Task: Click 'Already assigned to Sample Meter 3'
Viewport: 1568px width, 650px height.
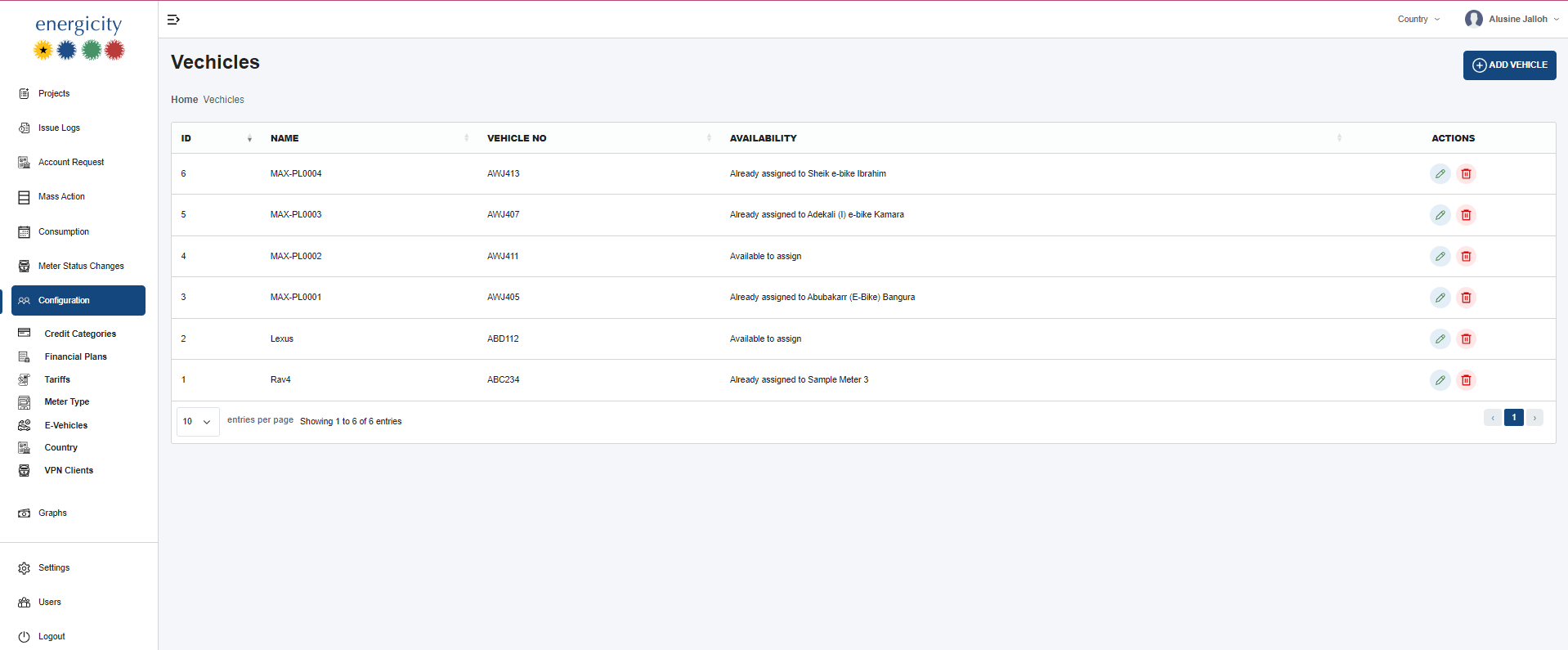Action: 799,379
